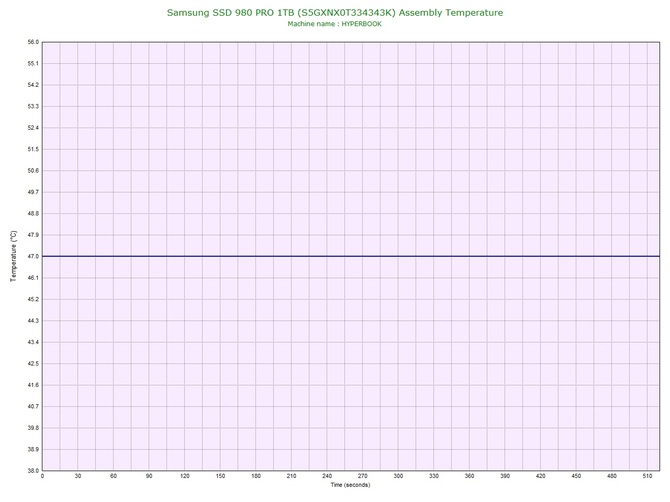This screenshot has width=670, height=502.
Task: Pick the 38.9 temperature tick label
Action: 33,449
